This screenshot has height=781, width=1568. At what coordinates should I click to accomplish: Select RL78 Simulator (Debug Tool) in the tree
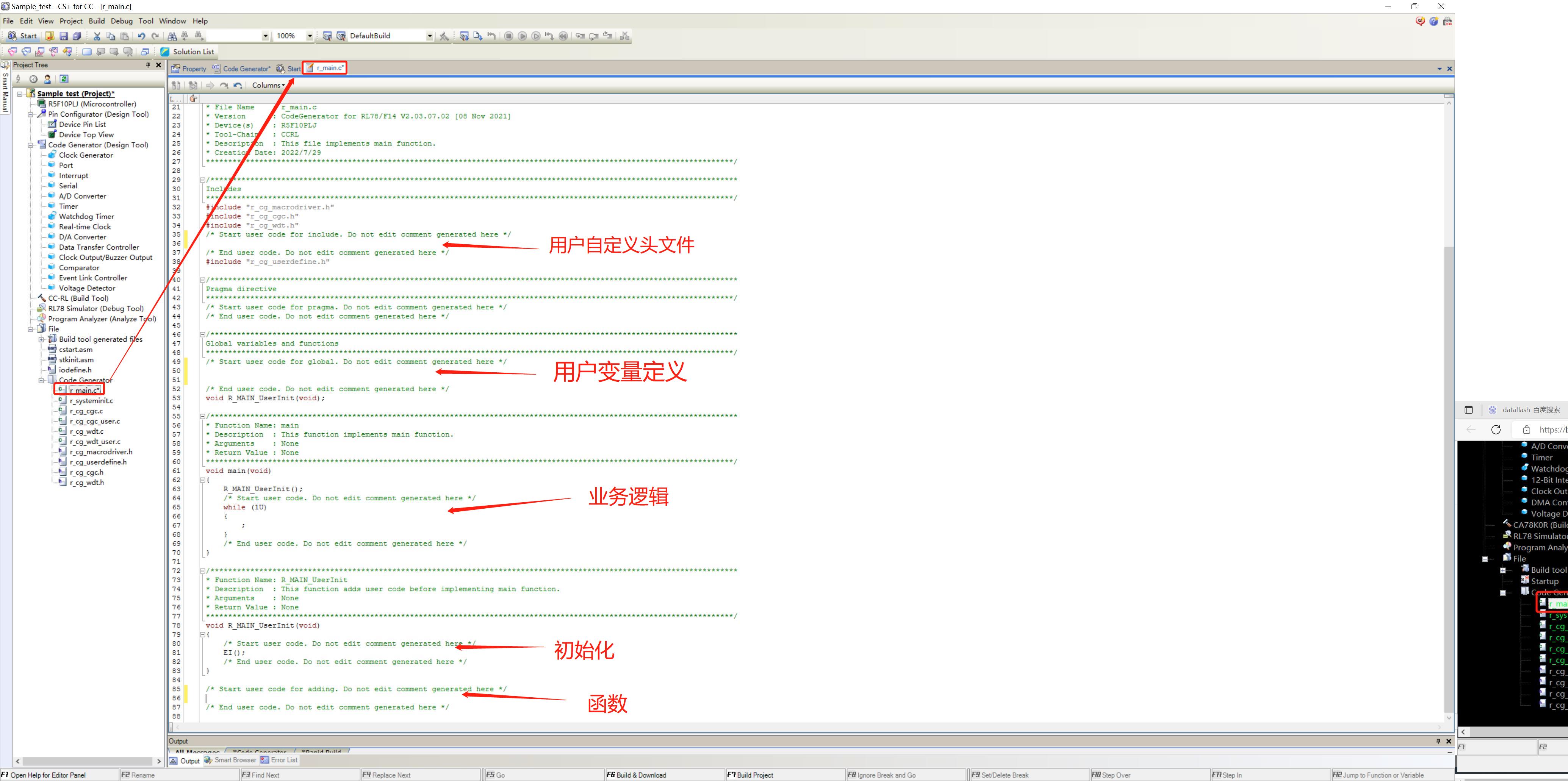point(95,309)
